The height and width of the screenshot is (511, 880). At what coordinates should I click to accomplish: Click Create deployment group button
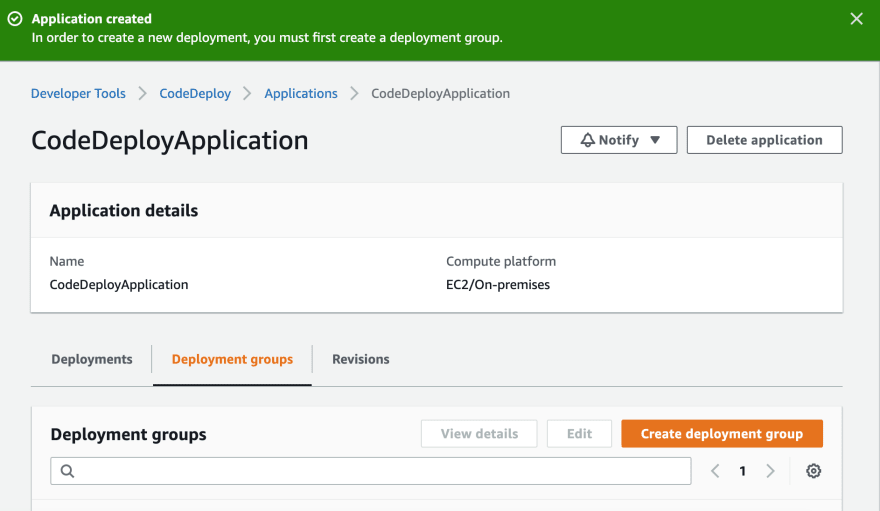[722, 434]
